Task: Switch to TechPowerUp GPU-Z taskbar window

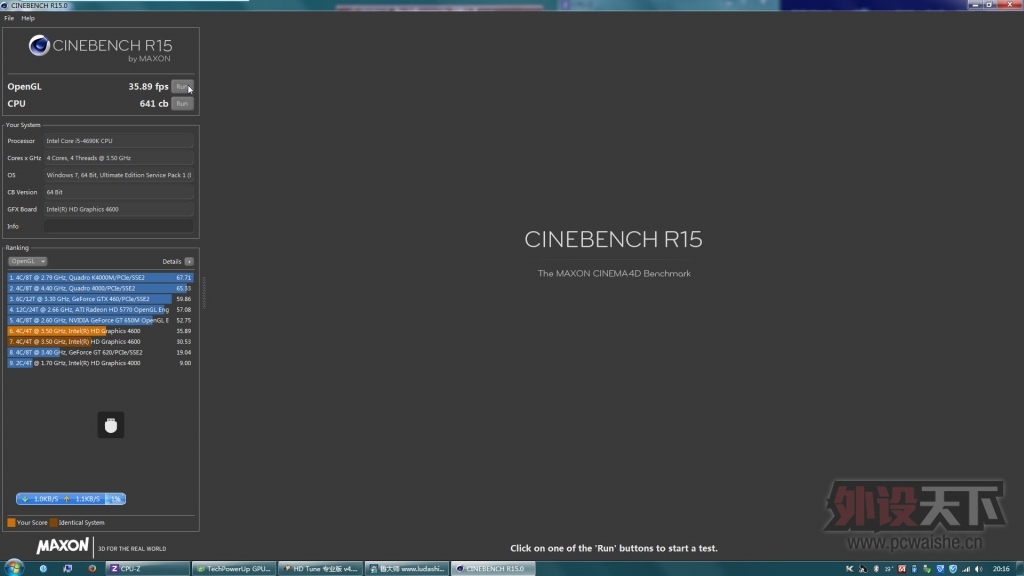Action: [x=234, y=569]
